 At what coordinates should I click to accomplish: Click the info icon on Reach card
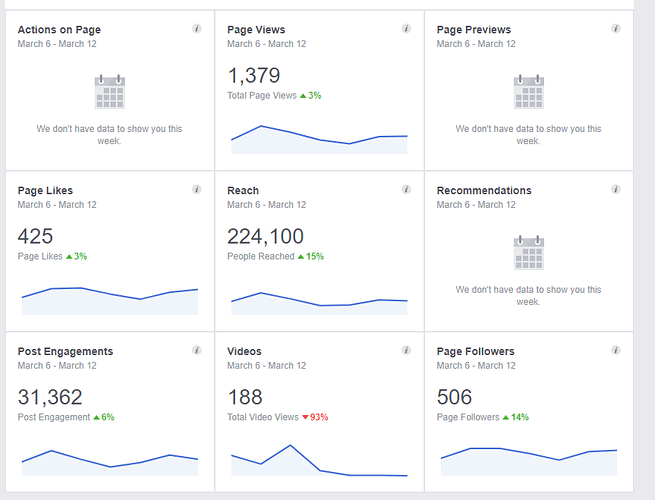(x=406, y=189)
